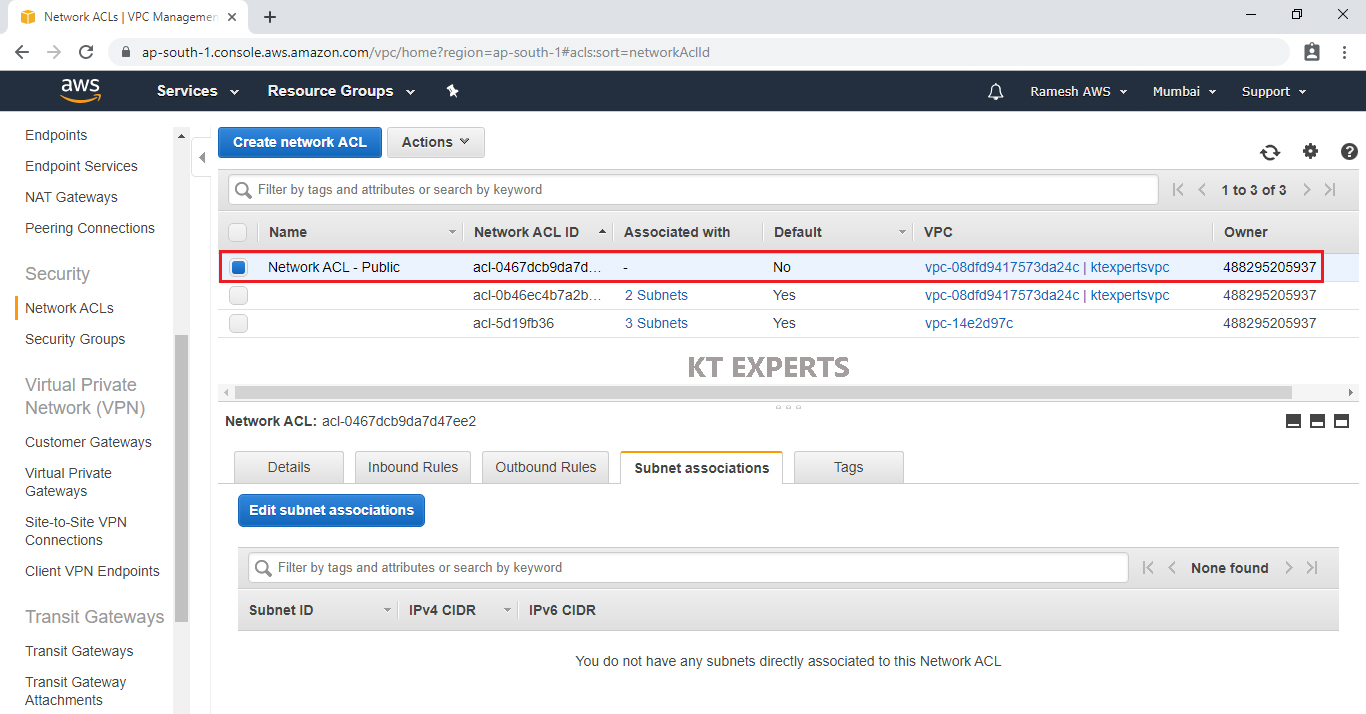1366x714 pixels.
Task: Switch to the Inbound Rules tab
Action: [x=412, y=467]
